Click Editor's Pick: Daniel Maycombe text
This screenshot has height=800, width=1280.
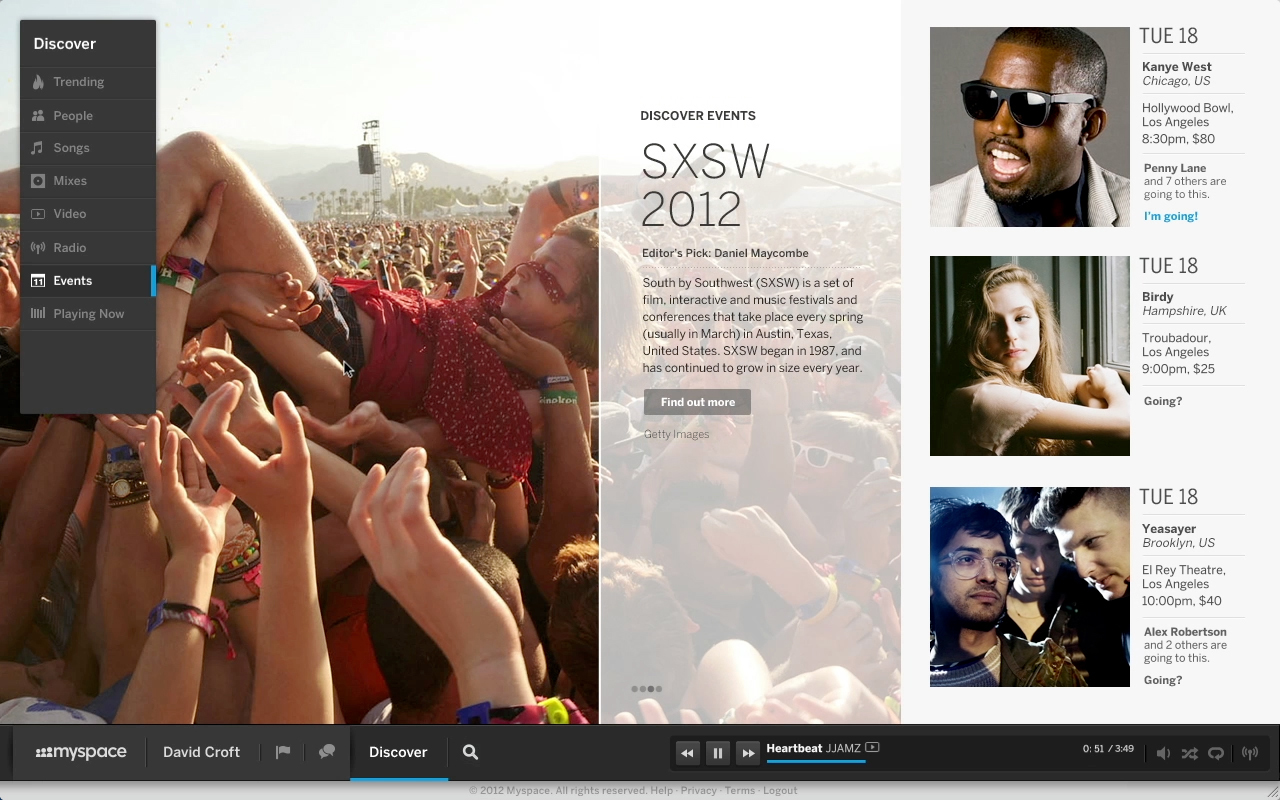(725, 253)
